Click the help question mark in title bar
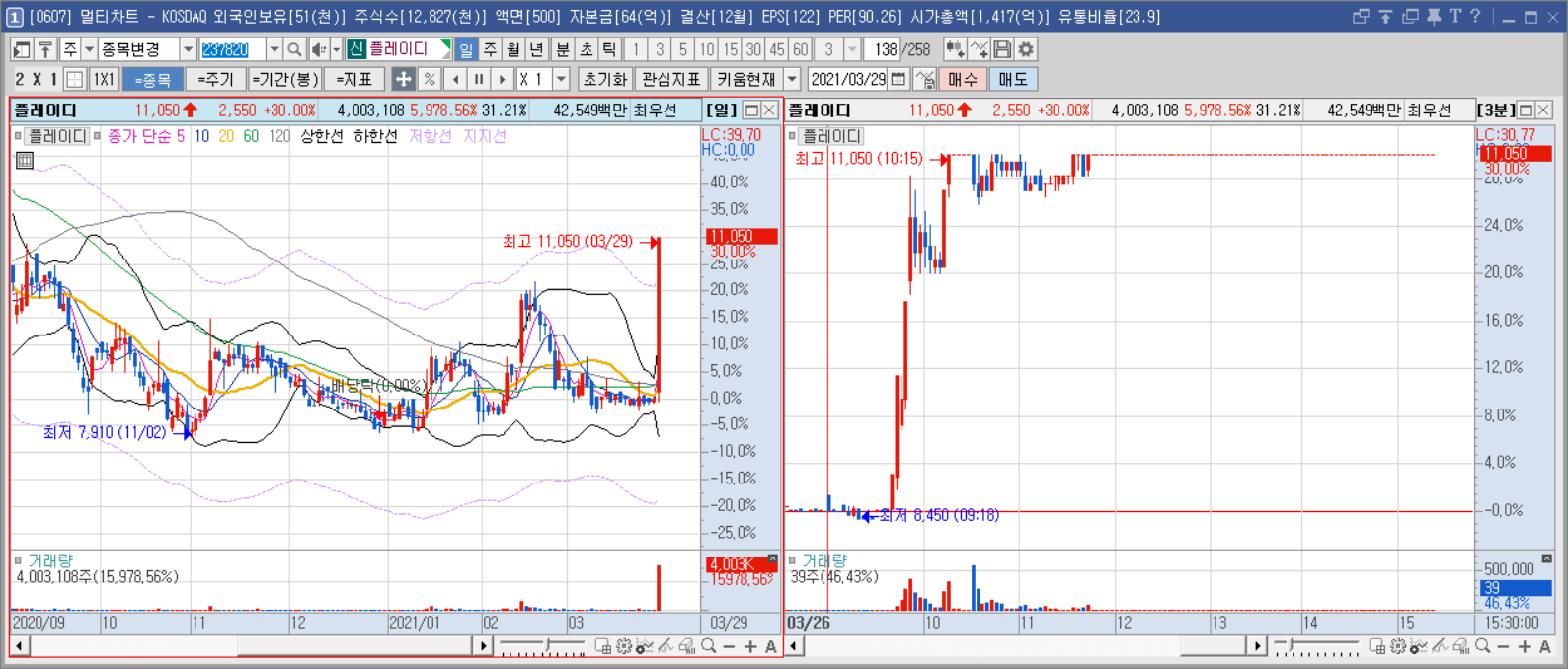The width and height of the screenshot is (1568, 669). (1475, 16)
